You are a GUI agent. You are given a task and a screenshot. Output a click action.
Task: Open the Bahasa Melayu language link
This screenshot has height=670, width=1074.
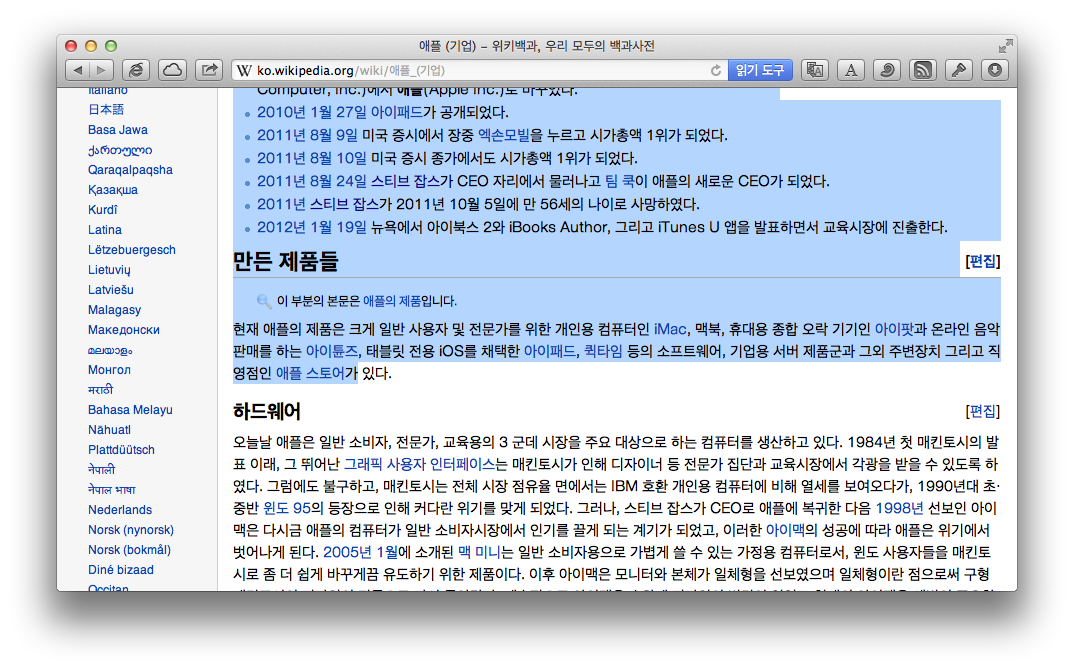(x=130, y=410)
